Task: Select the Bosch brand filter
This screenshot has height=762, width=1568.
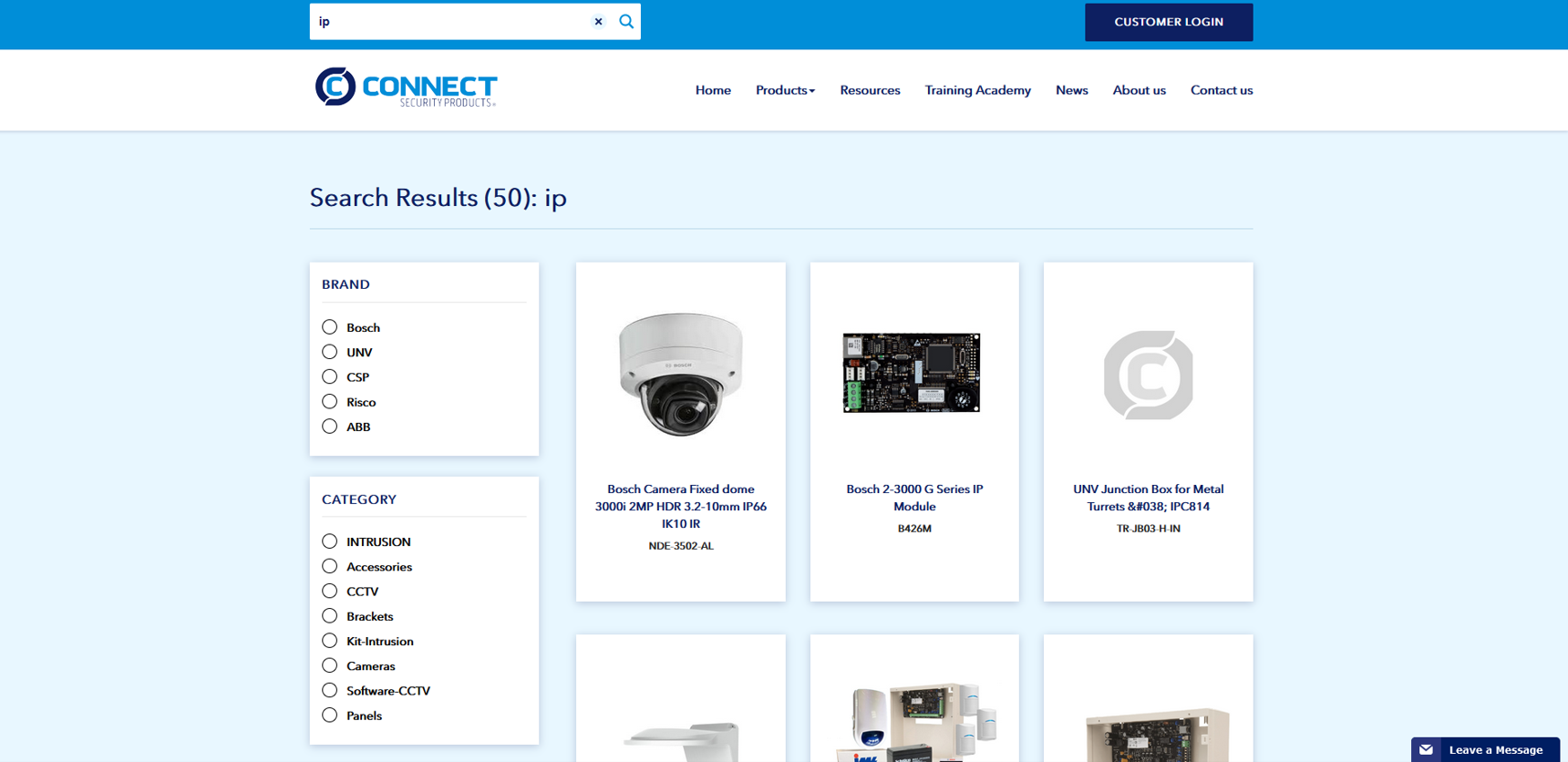Action: (x=330, y=327)
